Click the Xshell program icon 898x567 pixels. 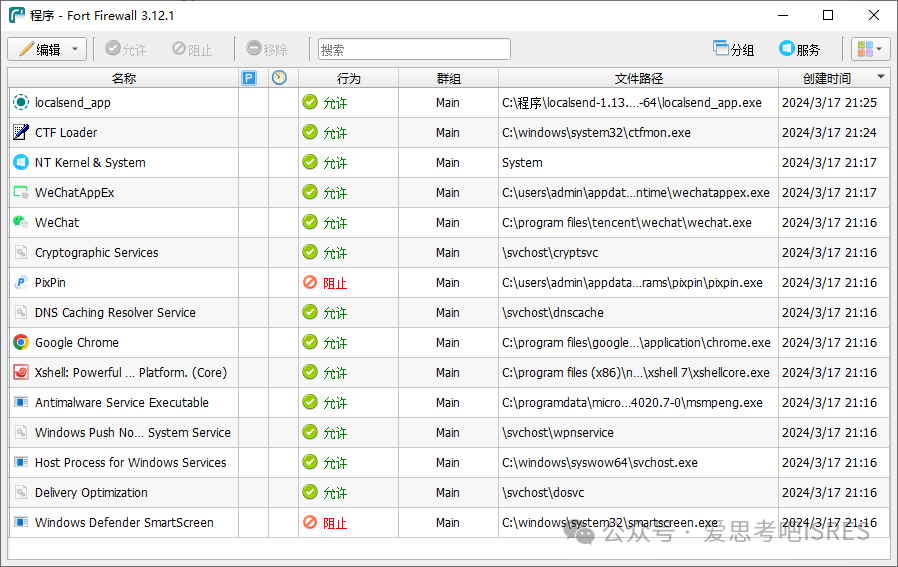click(x=20, y=372)
